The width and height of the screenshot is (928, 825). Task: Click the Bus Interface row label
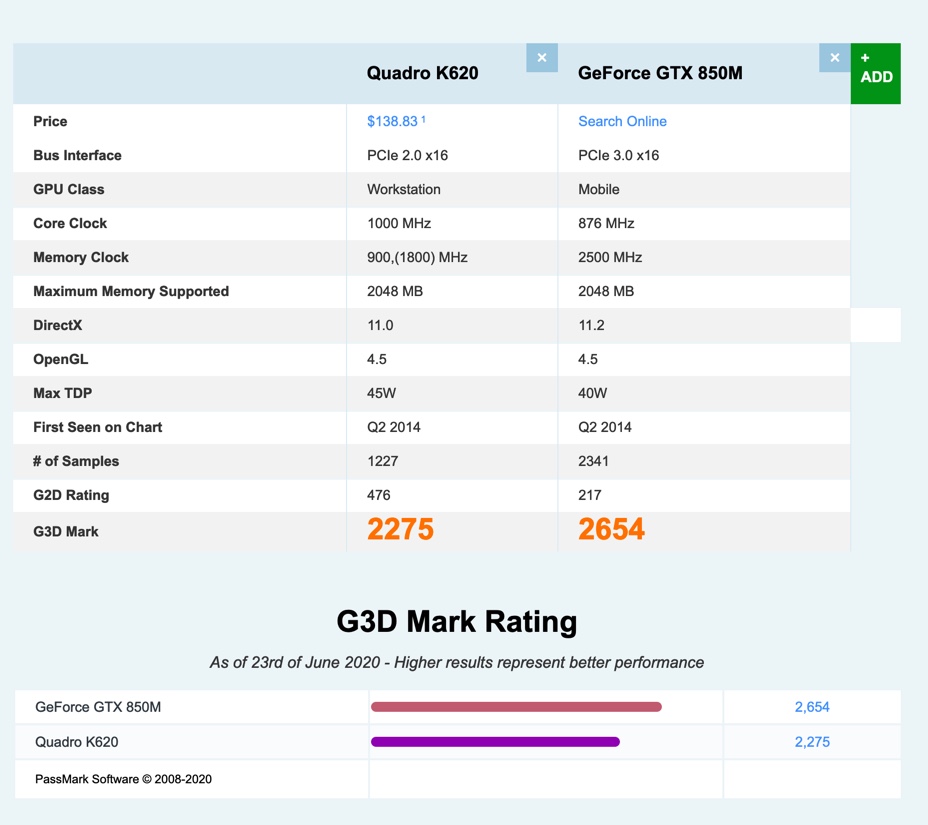pyautogui.click(x=78, y=155)
